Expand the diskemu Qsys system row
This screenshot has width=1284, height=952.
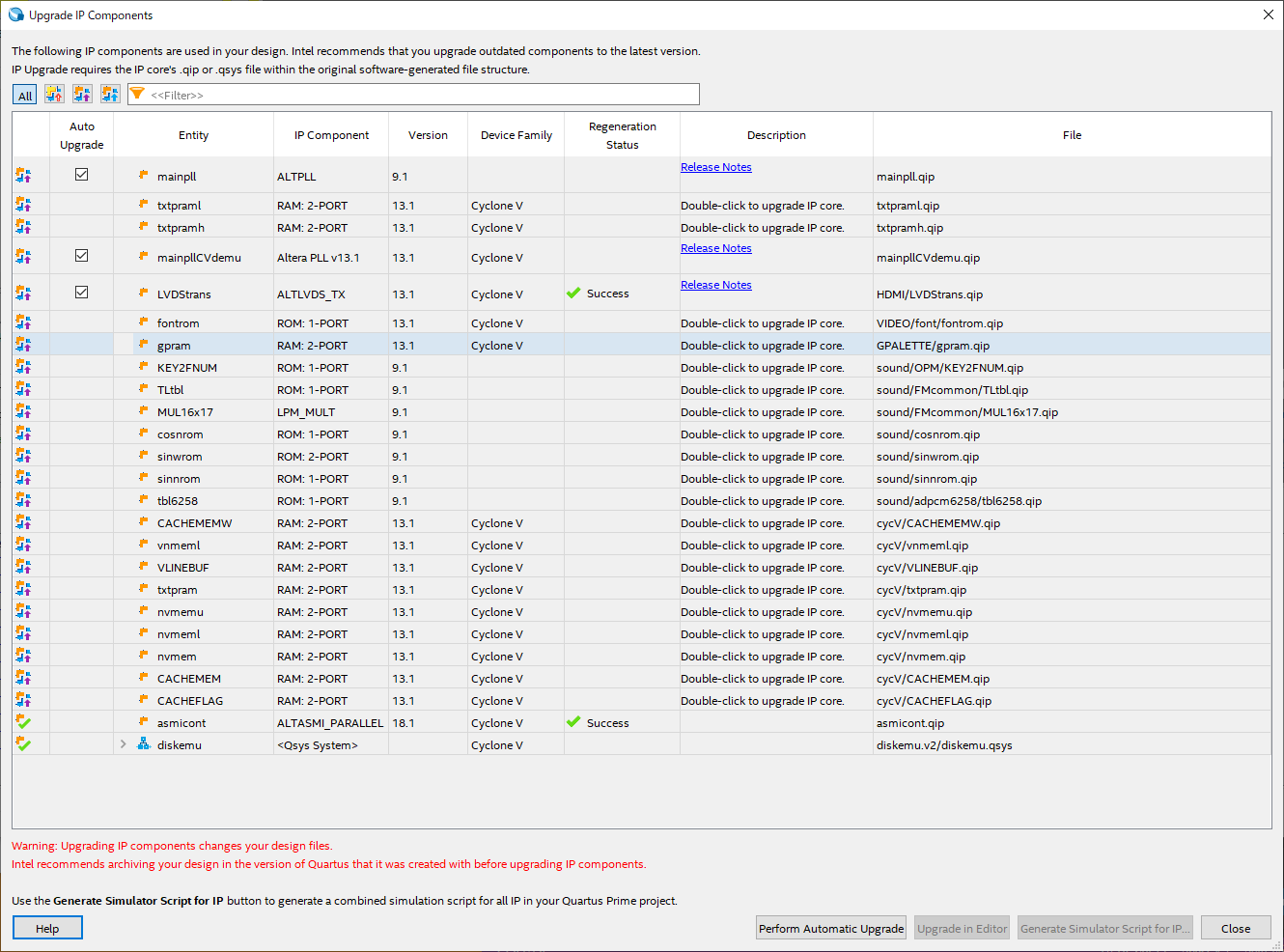tap(124, 744)
